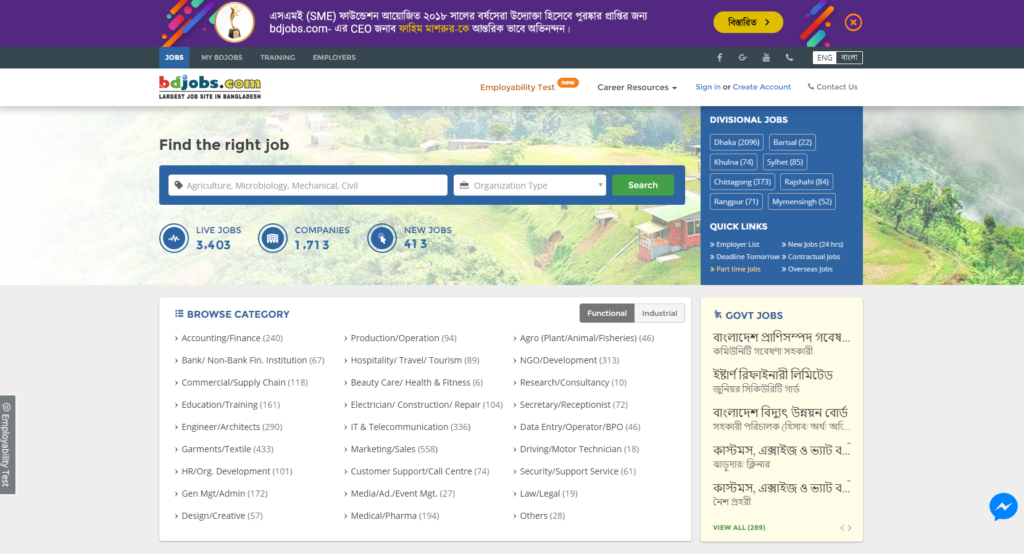Screen dimensions: 1024x554
Task: Toggle Industrial category view
Action: coord(659,313)
